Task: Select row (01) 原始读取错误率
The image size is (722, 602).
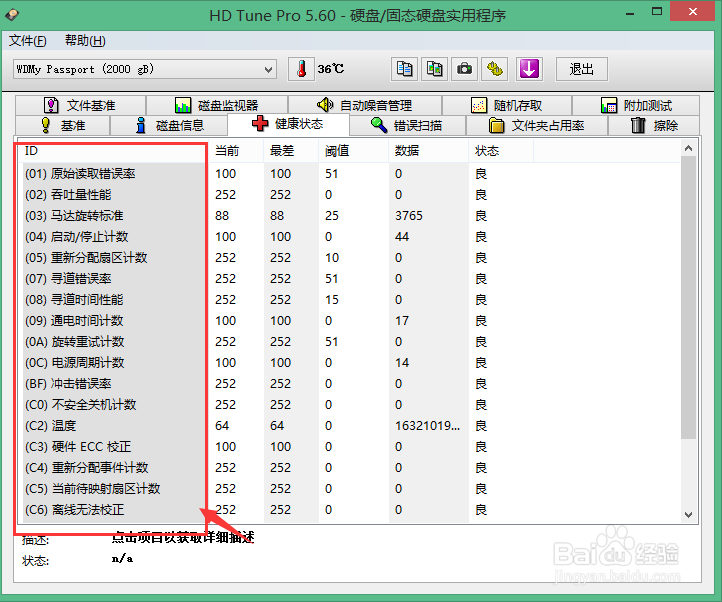Action: point(349,174)
